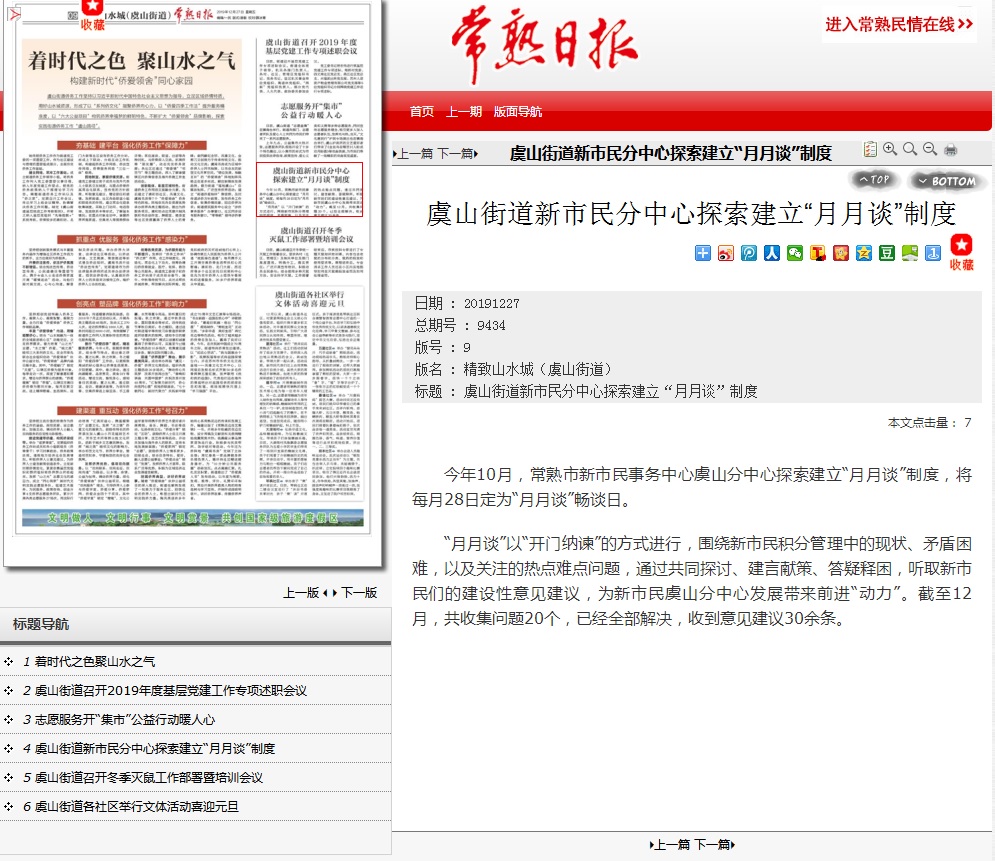Click red arrow icon at page corner
The image size is (995, 861).
click(14, 13)
